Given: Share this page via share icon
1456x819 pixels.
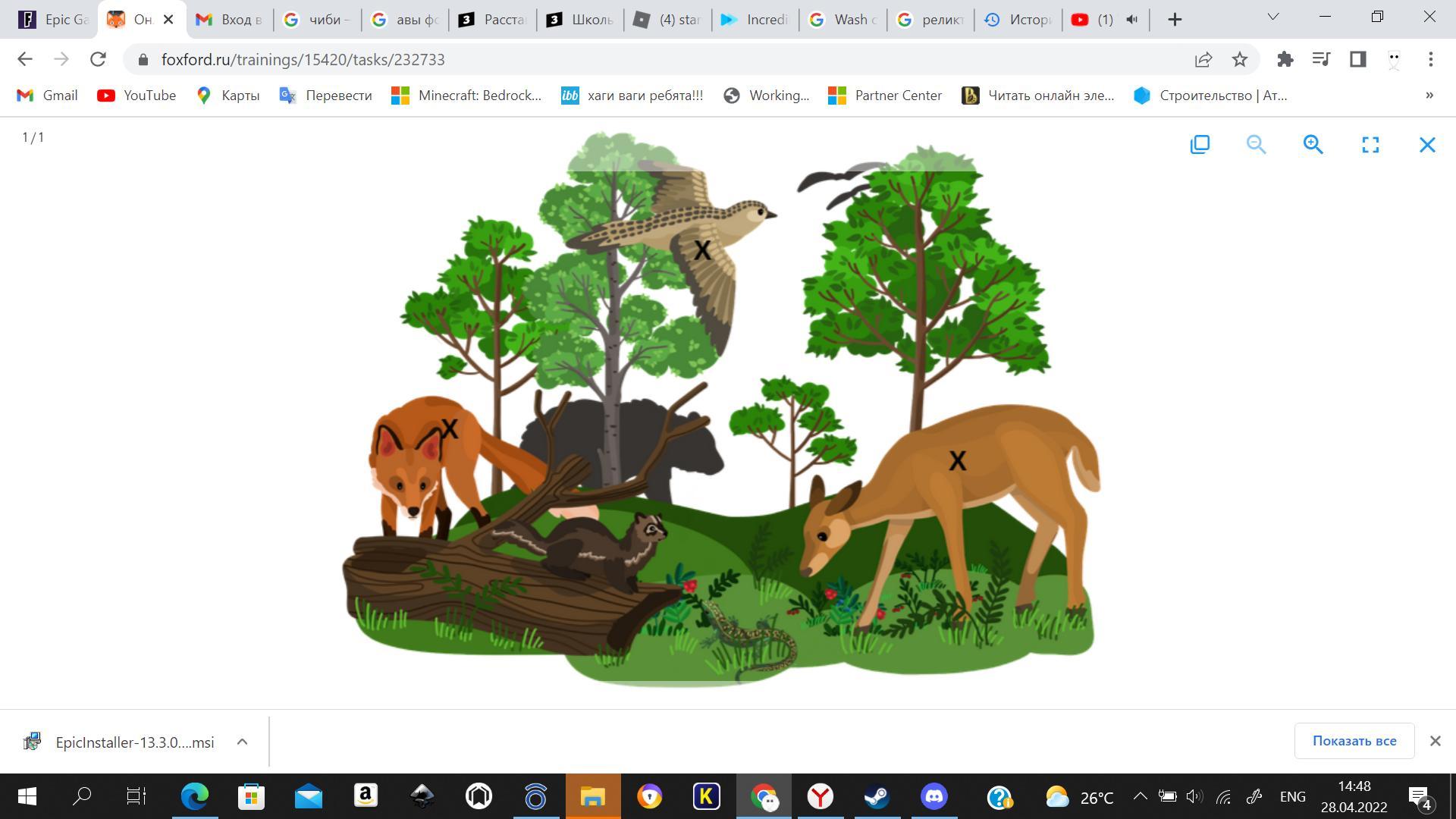Looking at the screenshot, I should click(x=1203, y=59).
